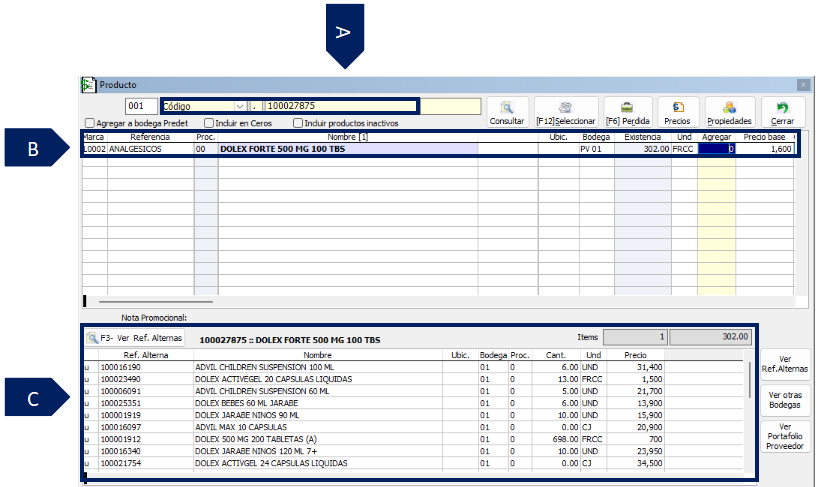The width and height of the screenshot is (817, 487).
Task: Click quantity 698.00 in alternates list
Action: pyautogui.click(x=565, y=439)
